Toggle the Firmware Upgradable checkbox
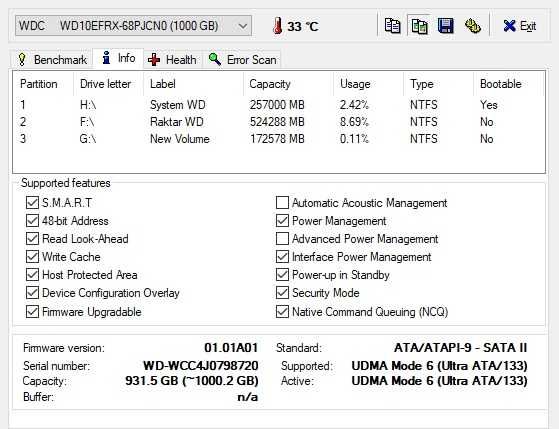559x429 pixels. click(32, 312)
